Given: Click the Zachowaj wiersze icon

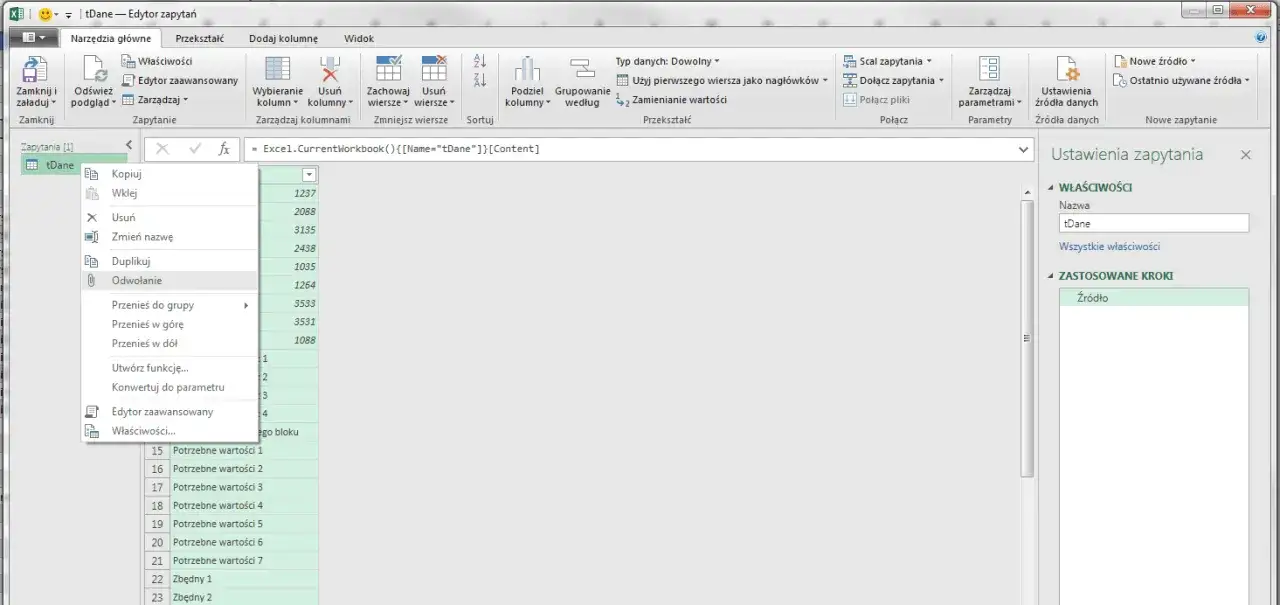Looking at the screenshot, I should coord(388,69).
